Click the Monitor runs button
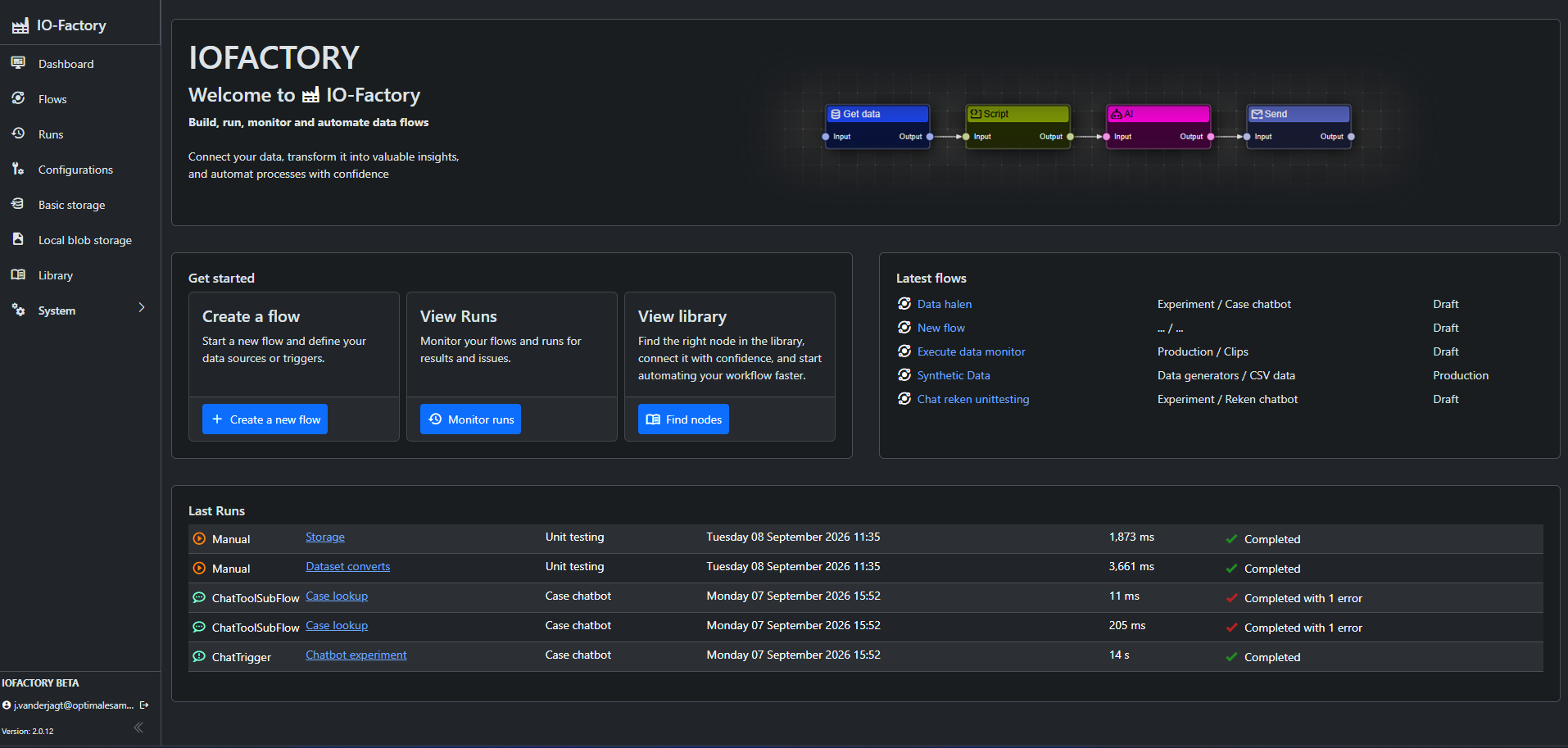Screen dimensions: 1568x748 coord(470,419)
